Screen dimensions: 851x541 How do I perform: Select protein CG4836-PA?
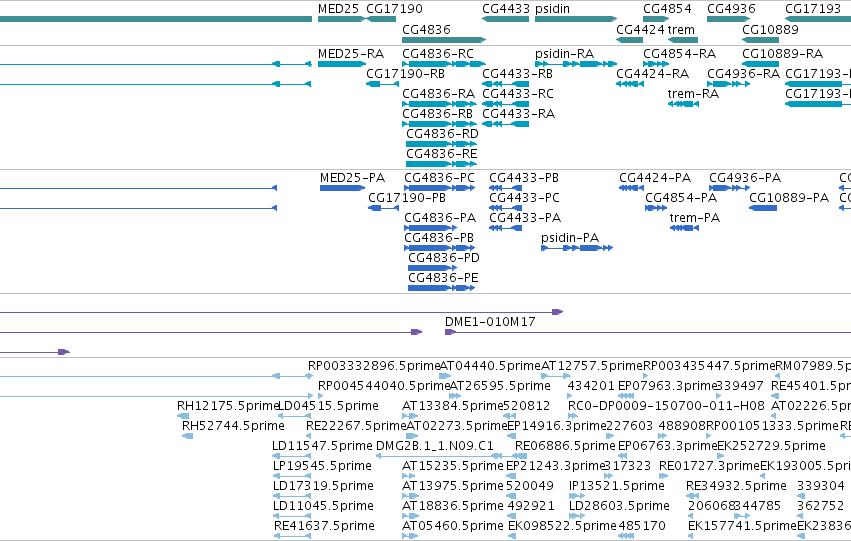[440, 218]
